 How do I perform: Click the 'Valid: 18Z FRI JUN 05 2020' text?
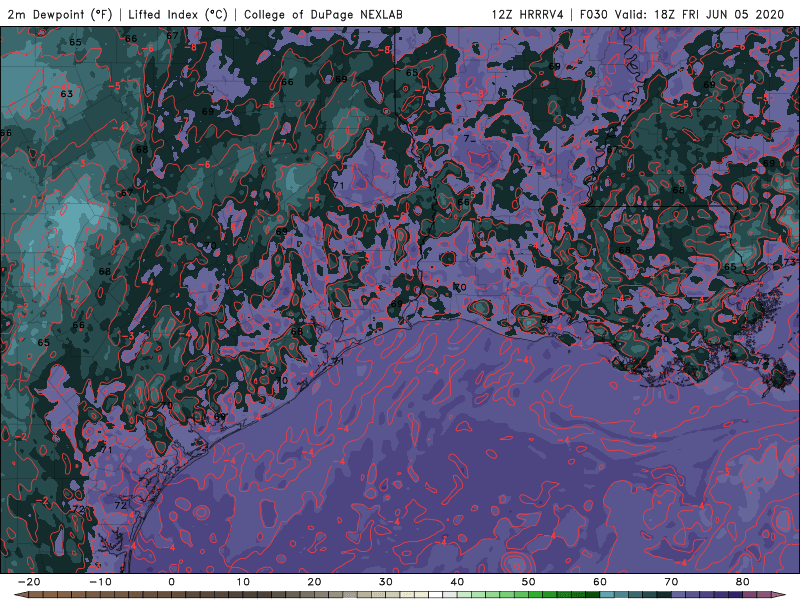[699, 14]
